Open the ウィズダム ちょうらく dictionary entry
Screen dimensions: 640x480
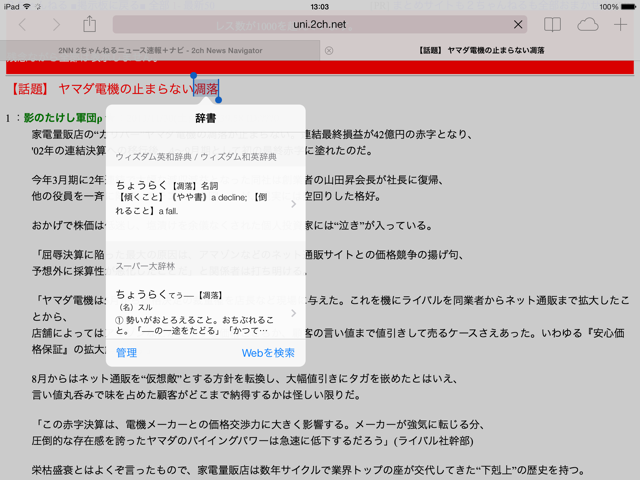coord(205,203)
